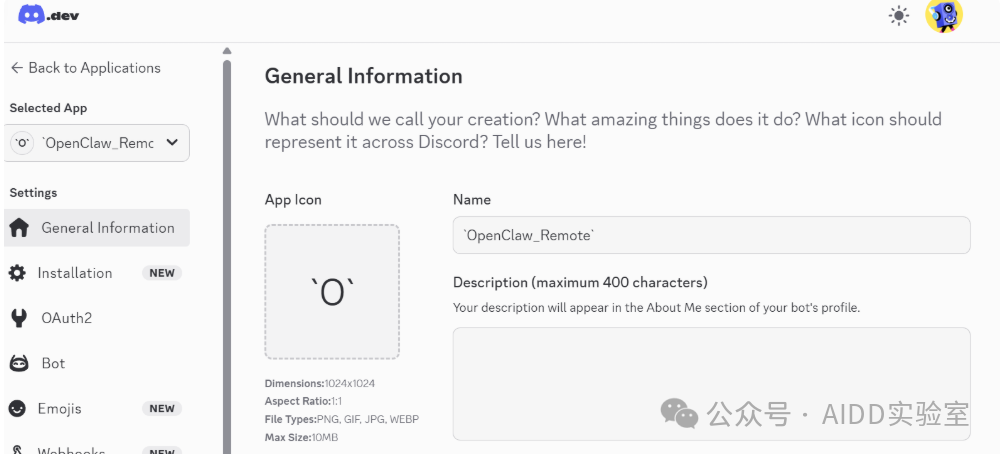
Task: Click the small app icon in the app selector
Action: [22, 143]
